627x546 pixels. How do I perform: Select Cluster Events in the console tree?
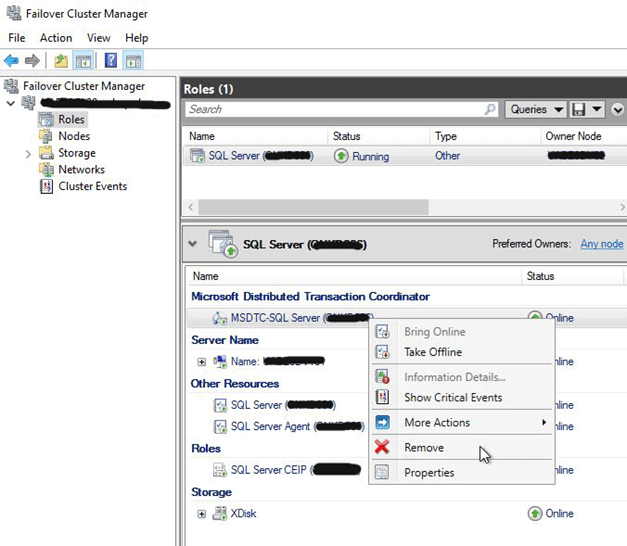coord(93,186)
